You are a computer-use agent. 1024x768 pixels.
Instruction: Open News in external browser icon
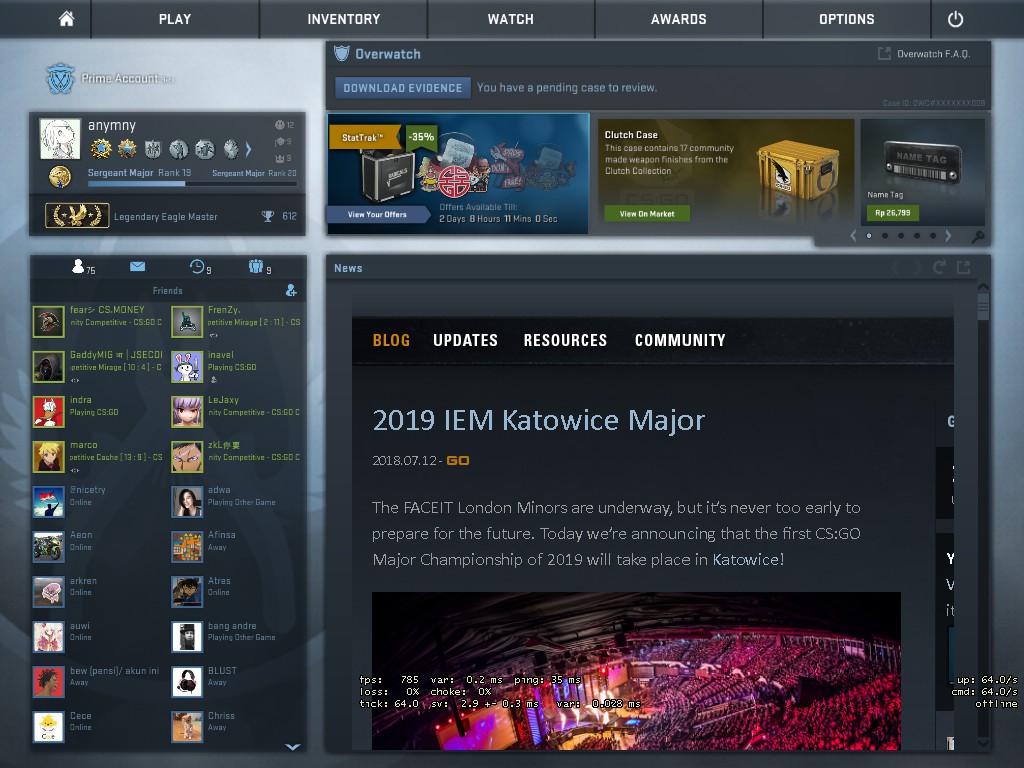(x=963, y=267)
